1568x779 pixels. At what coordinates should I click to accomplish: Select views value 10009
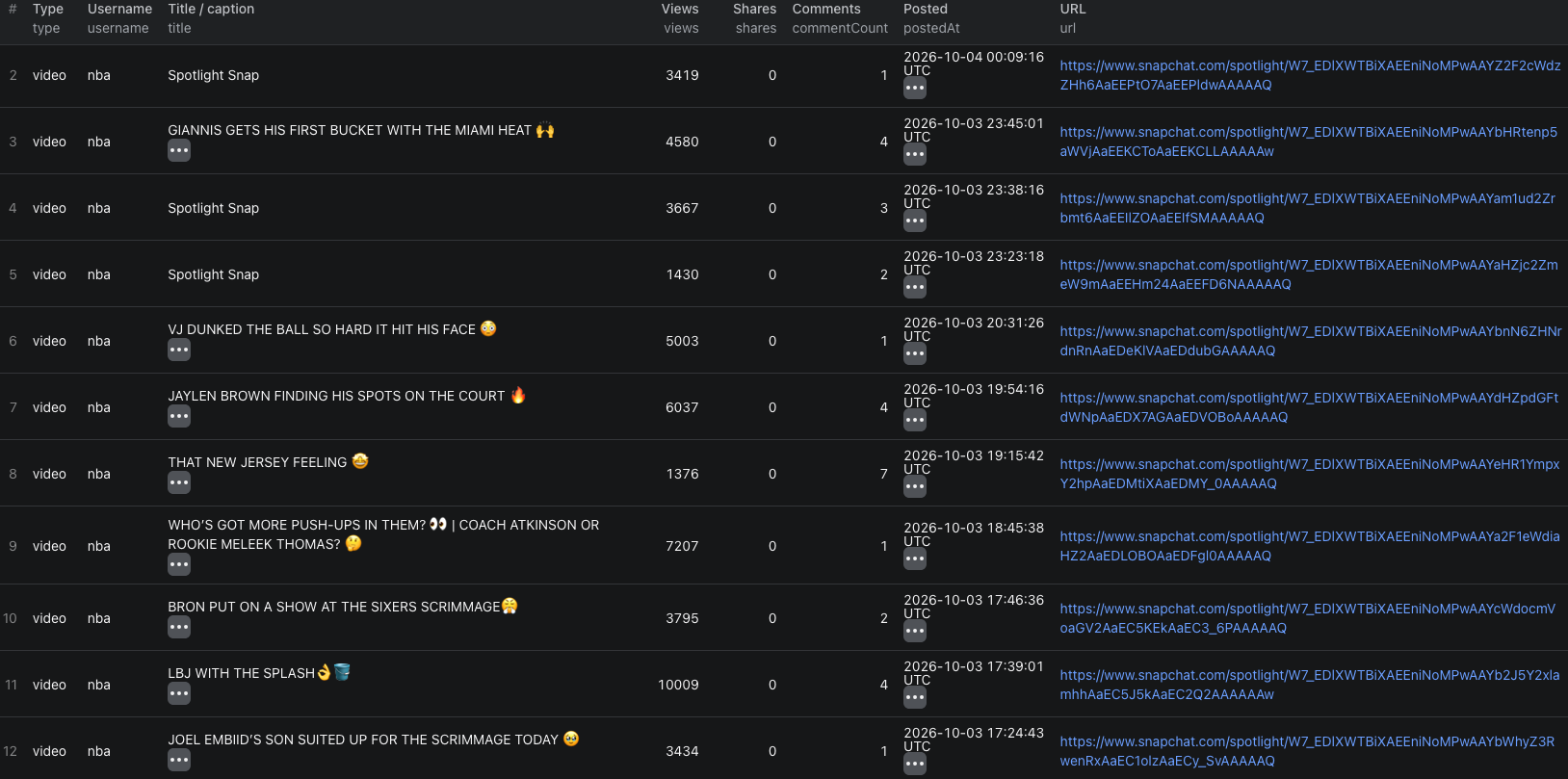point(678,685)
